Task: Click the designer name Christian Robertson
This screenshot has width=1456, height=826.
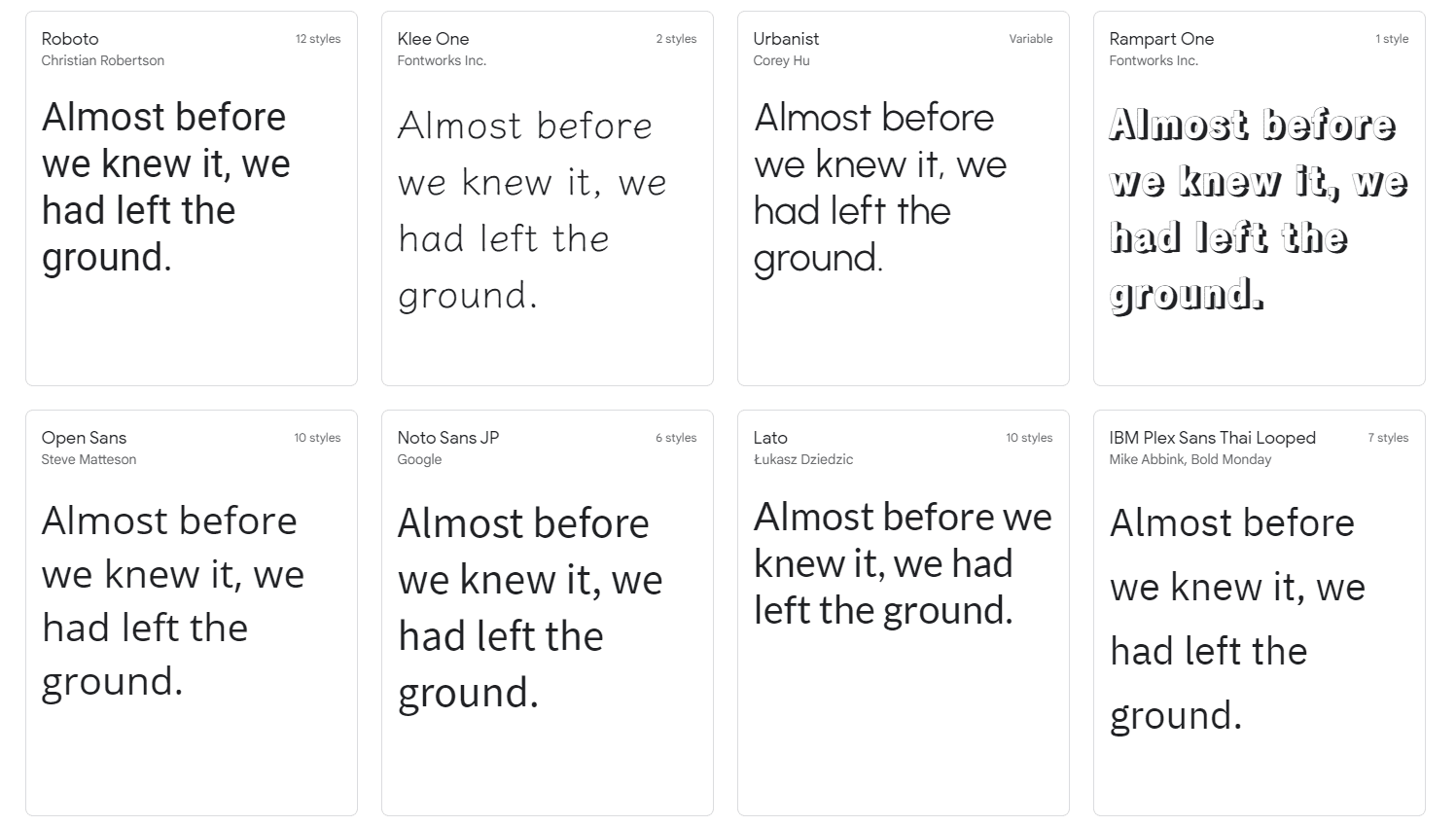Action: (103, 60)
